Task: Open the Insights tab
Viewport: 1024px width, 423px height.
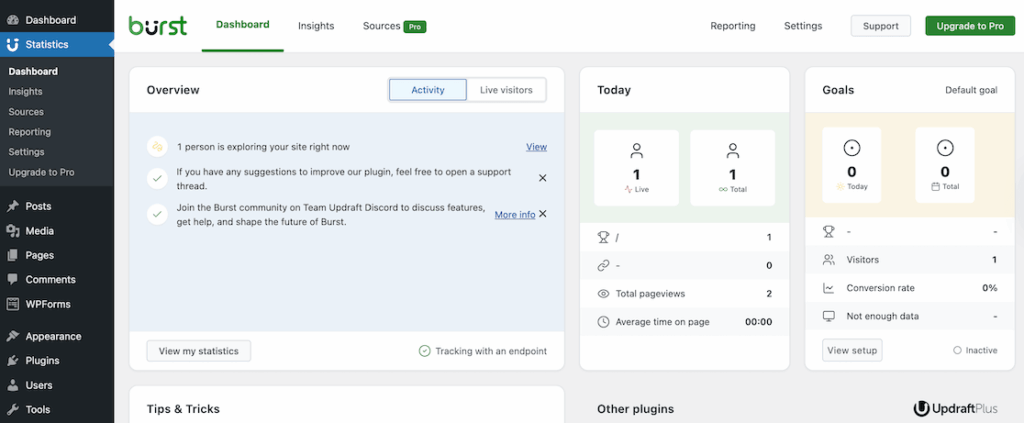Action: tap(316, 26)
